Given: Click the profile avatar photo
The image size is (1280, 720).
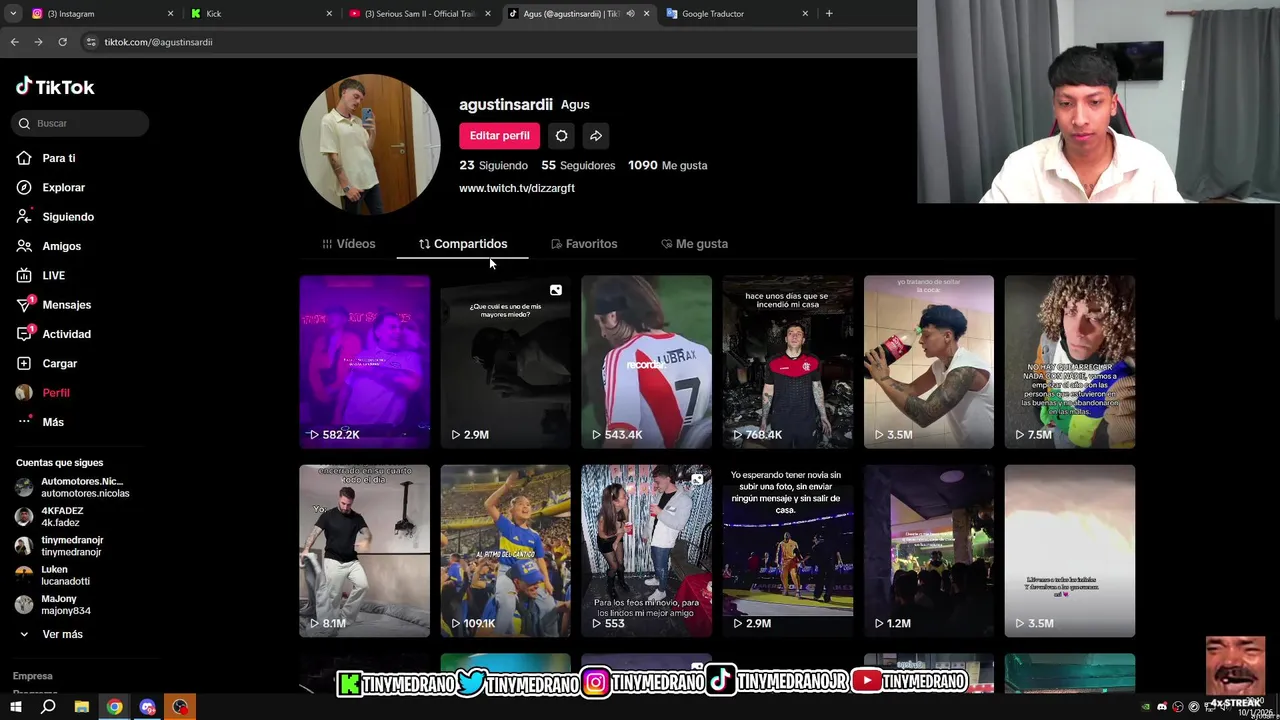Looking at the screenshot, I should 370,144.
